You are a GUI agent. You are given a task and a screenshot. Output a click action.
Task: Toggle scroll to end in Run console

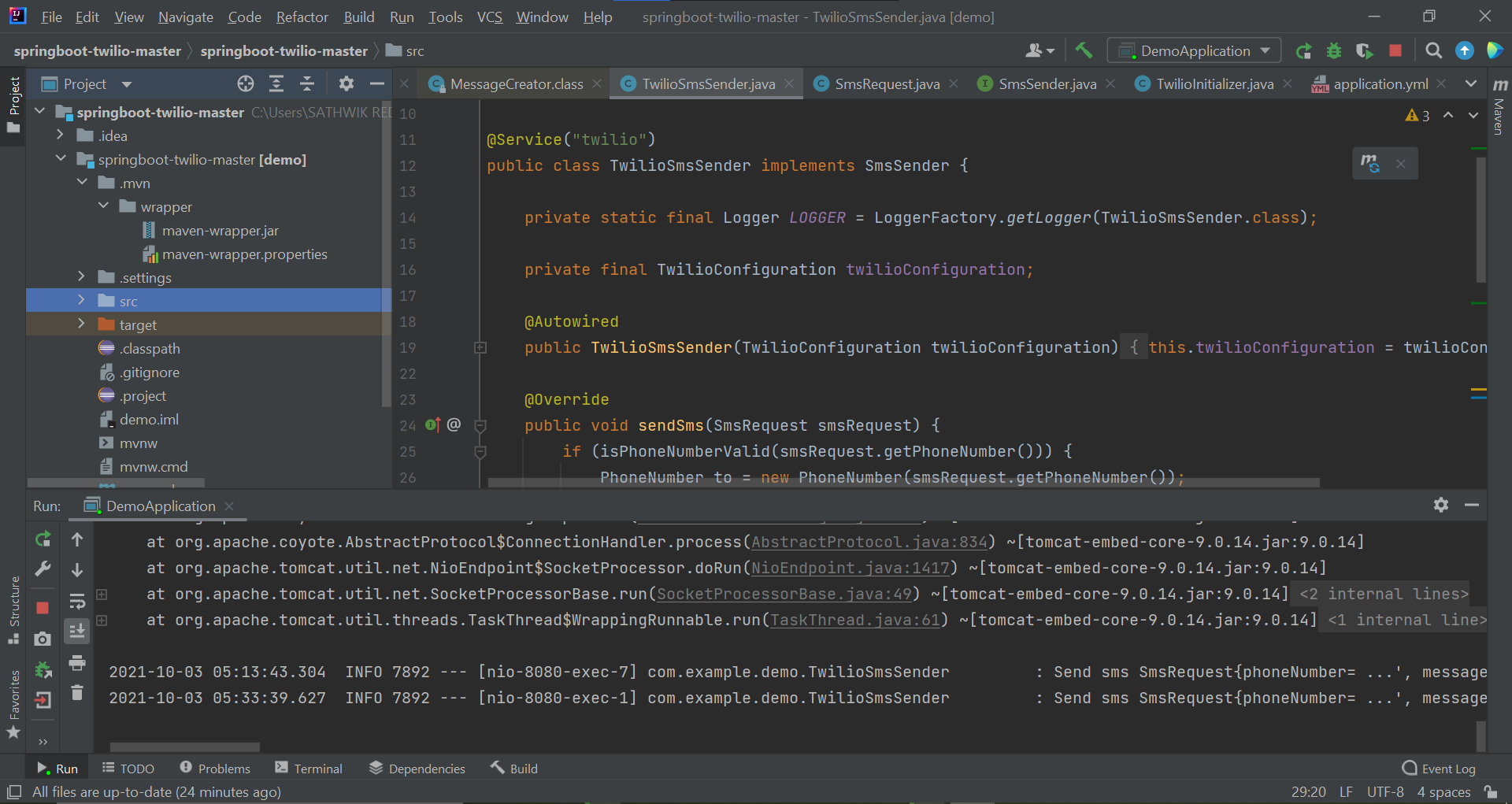77,631
